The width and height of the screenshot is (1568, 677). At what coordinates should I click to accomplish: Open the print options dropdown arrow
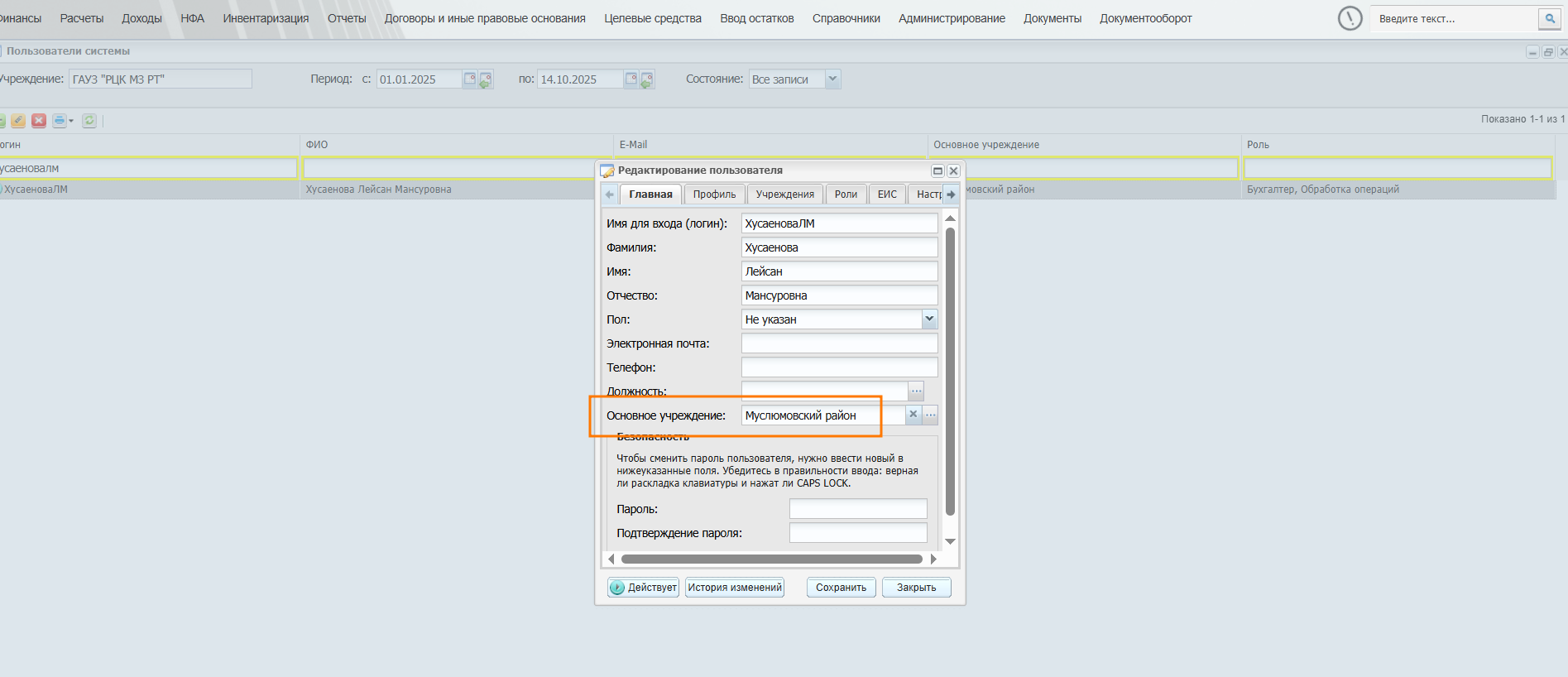pyautogui.click(x=71, y=121)
